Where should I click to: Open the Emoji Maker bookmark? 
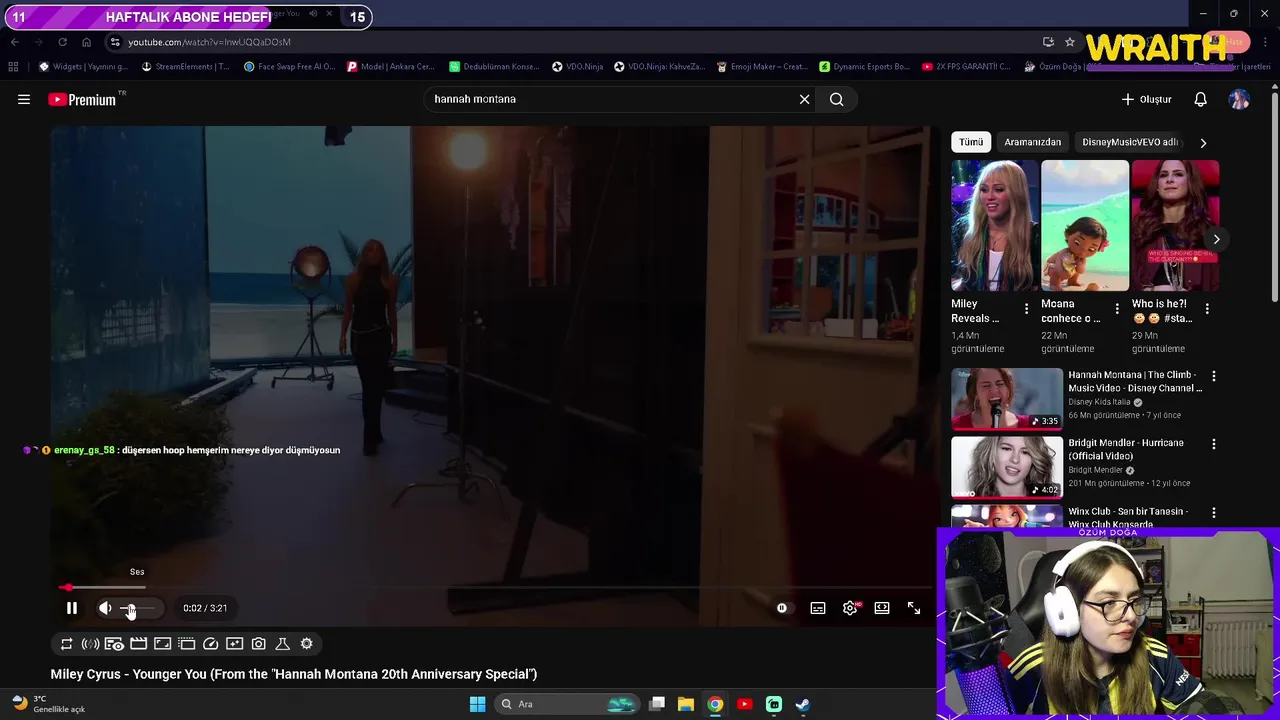pos(762,67)
